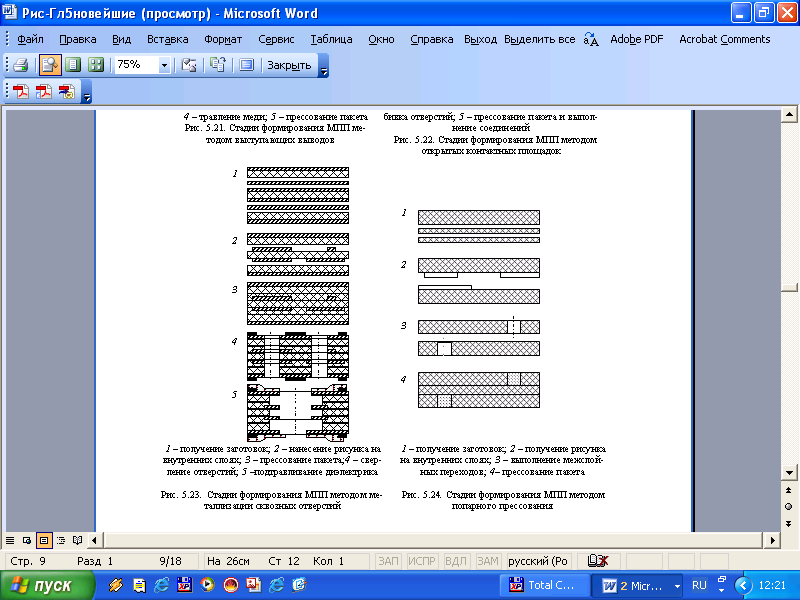
Task: Switch to Outline view icon
Action: point(61,540)
